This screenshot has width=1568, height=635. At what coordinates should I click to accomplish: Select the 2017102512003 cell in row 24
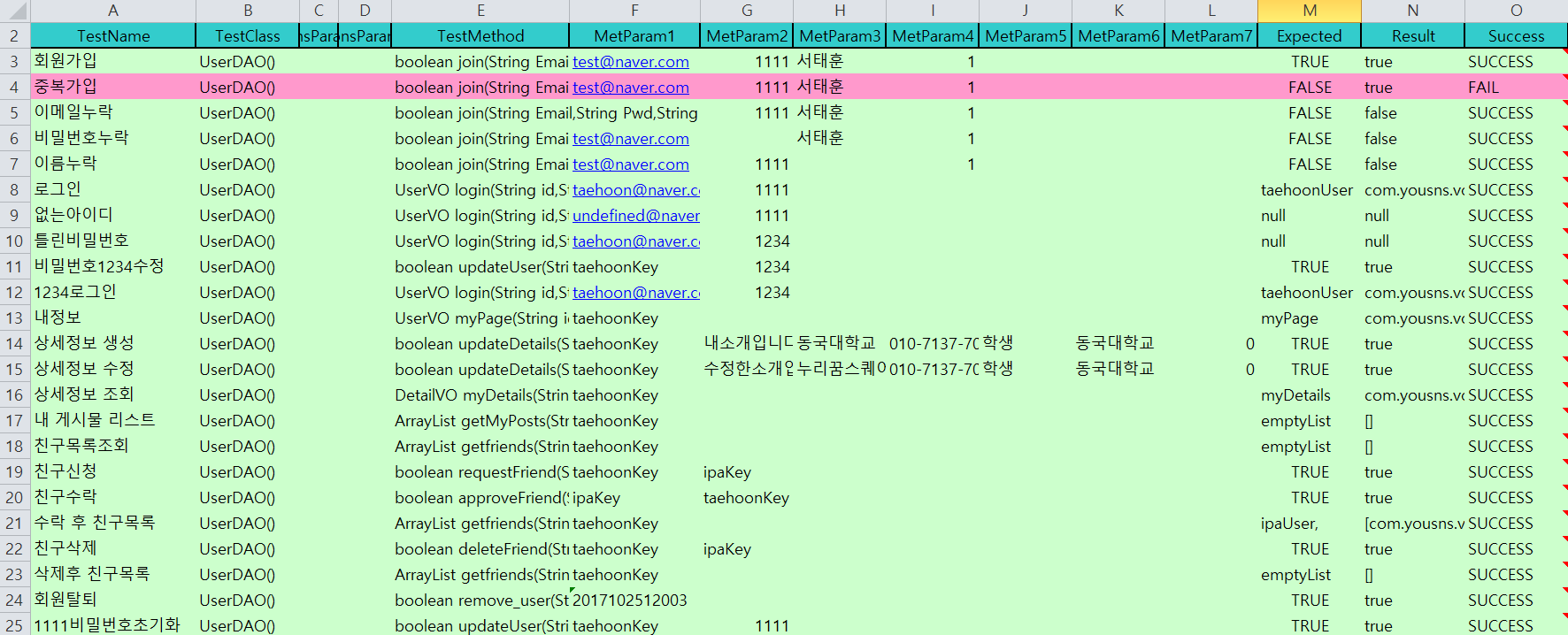(634, 601)
